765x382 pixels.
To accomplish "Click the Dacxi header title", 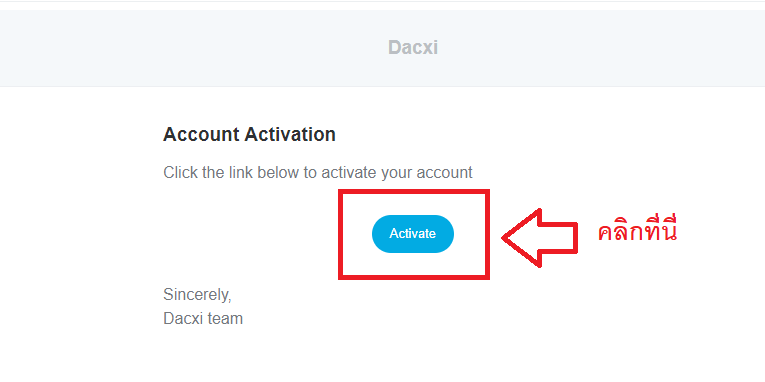I will coord(413,47).
